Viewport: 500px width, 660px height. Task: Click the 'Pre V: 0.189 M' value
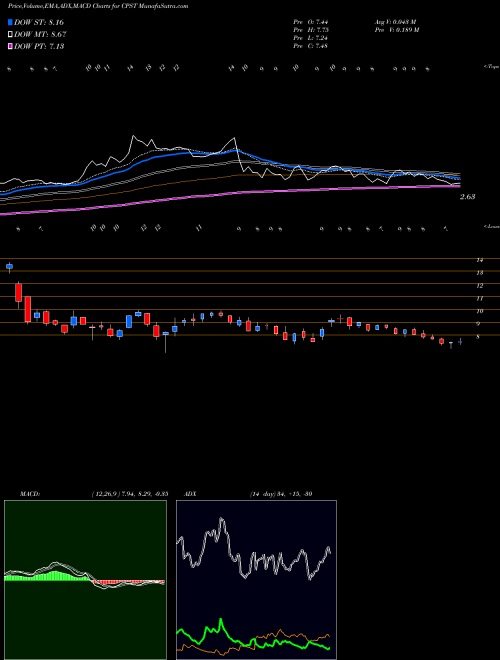pyautogui.click(x=396, y=30)
